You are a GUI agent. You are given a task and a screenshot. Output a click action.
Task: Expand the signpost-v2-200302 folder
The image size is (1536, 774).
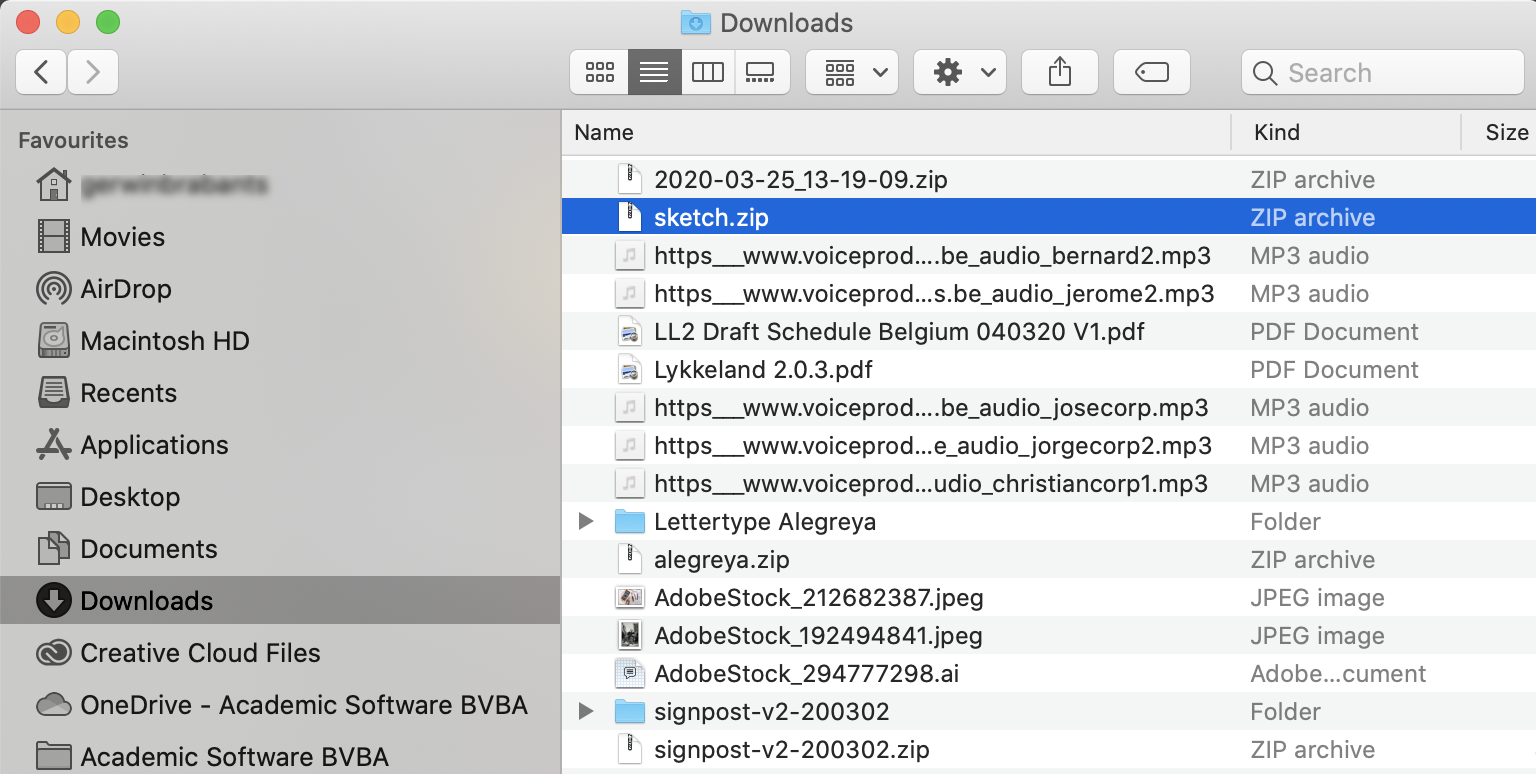point(587,712)
